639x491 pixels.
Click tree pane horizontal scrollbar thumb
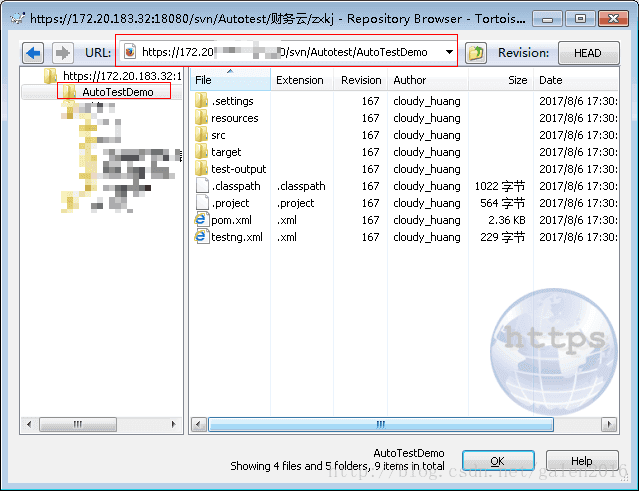click(x=78, y=424)
